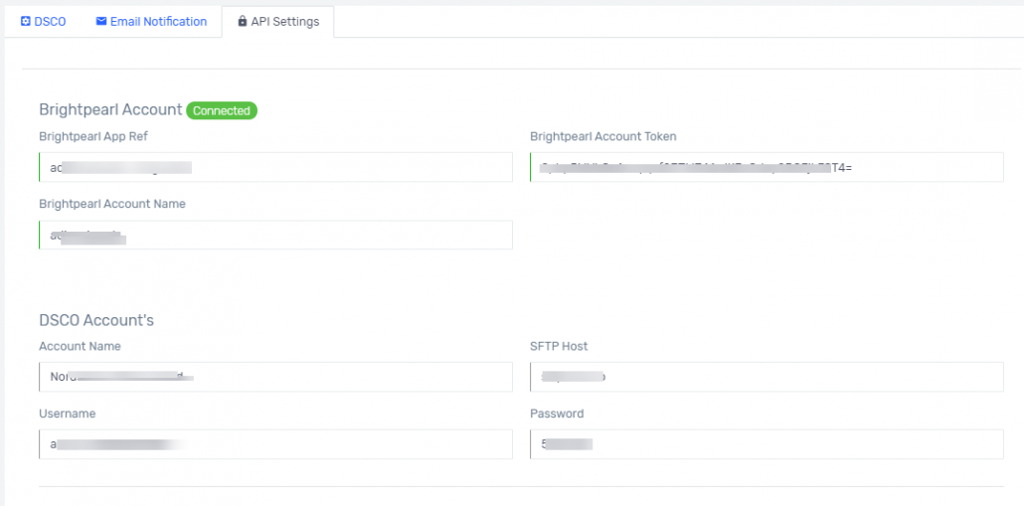Click the SFTP Host input field

(x=767, y=377)
